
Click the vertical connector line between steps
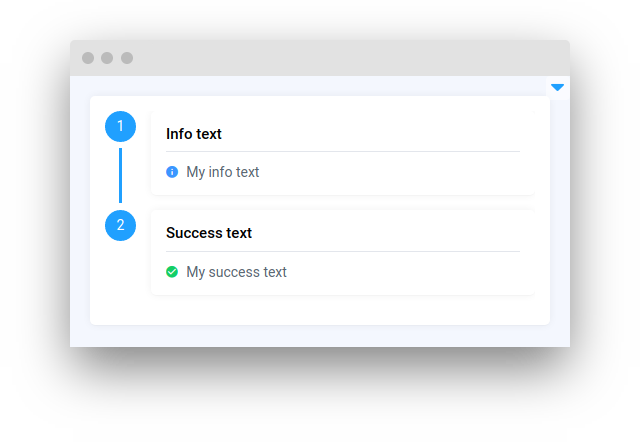point(120,175)
